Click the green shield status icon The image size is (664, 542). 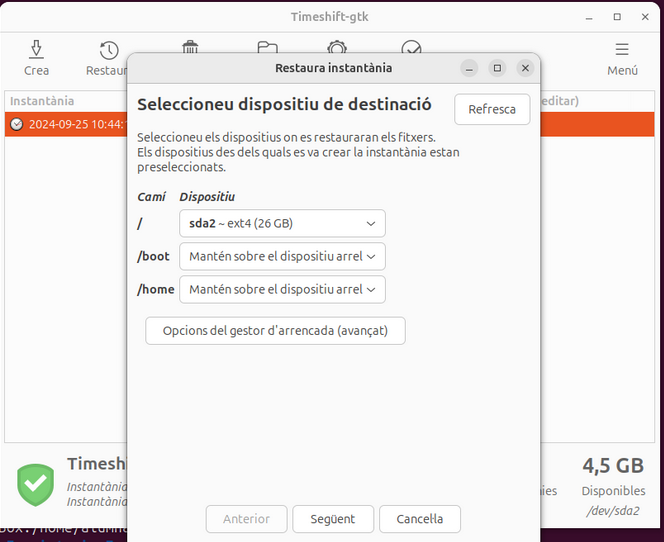click(x=36, y=484)
